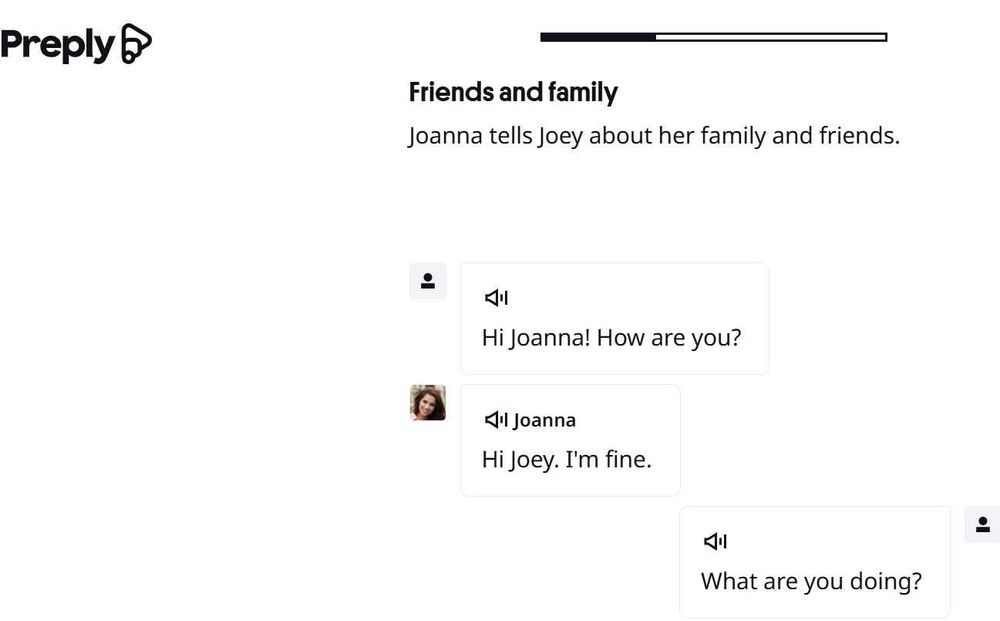This screenshot has width=1000, height=621.
Task: Click empty space in the third message bubble
Action: tap(850, 540)
